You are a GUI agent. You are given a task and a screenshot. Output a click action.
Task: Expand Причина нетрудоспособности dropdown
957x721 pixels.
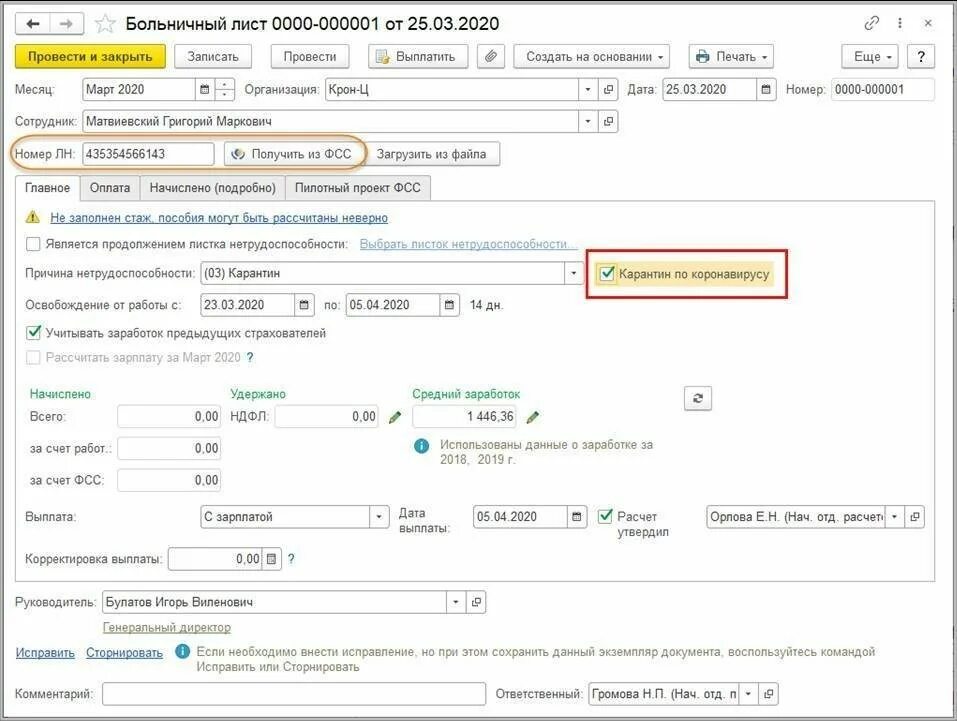(x=573, y=274)
